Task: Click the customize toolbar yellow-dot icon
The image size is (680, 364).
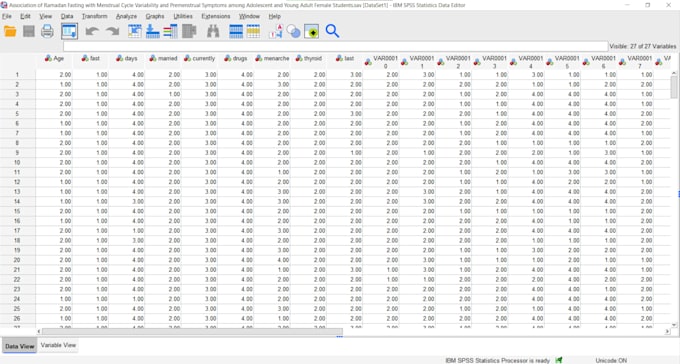Action: pos(311,31)
